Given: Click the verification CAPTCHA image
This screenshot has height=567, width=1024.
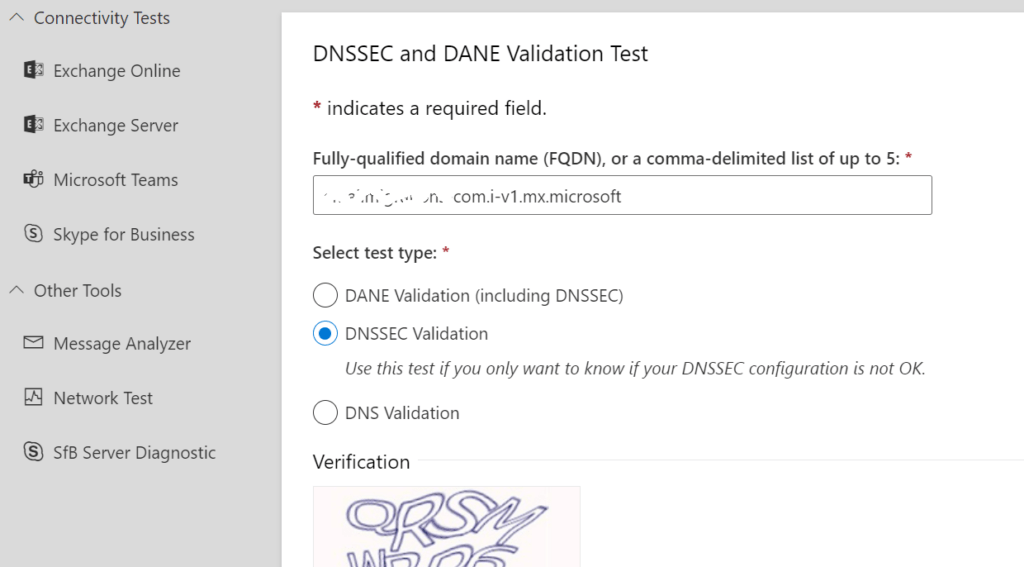Looking at the screenshot, I should 447,526.
